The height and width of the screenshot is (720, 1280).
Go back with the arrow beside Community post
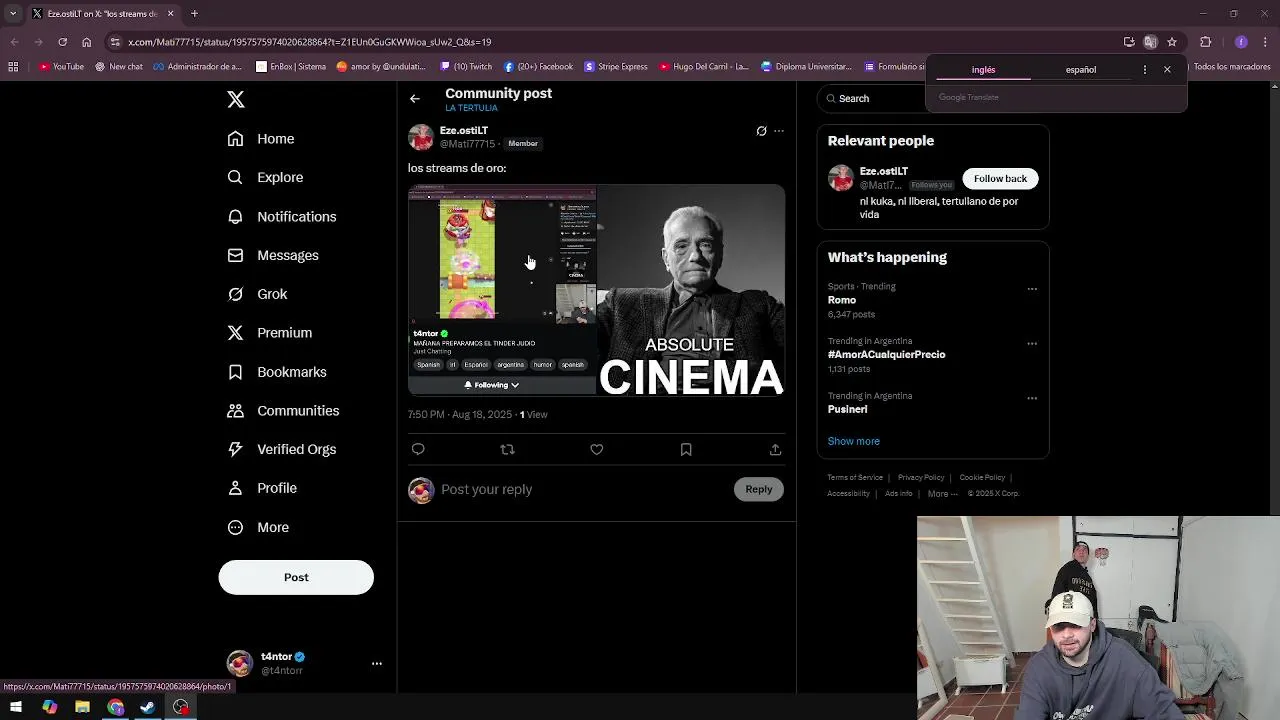click(415, 99)
